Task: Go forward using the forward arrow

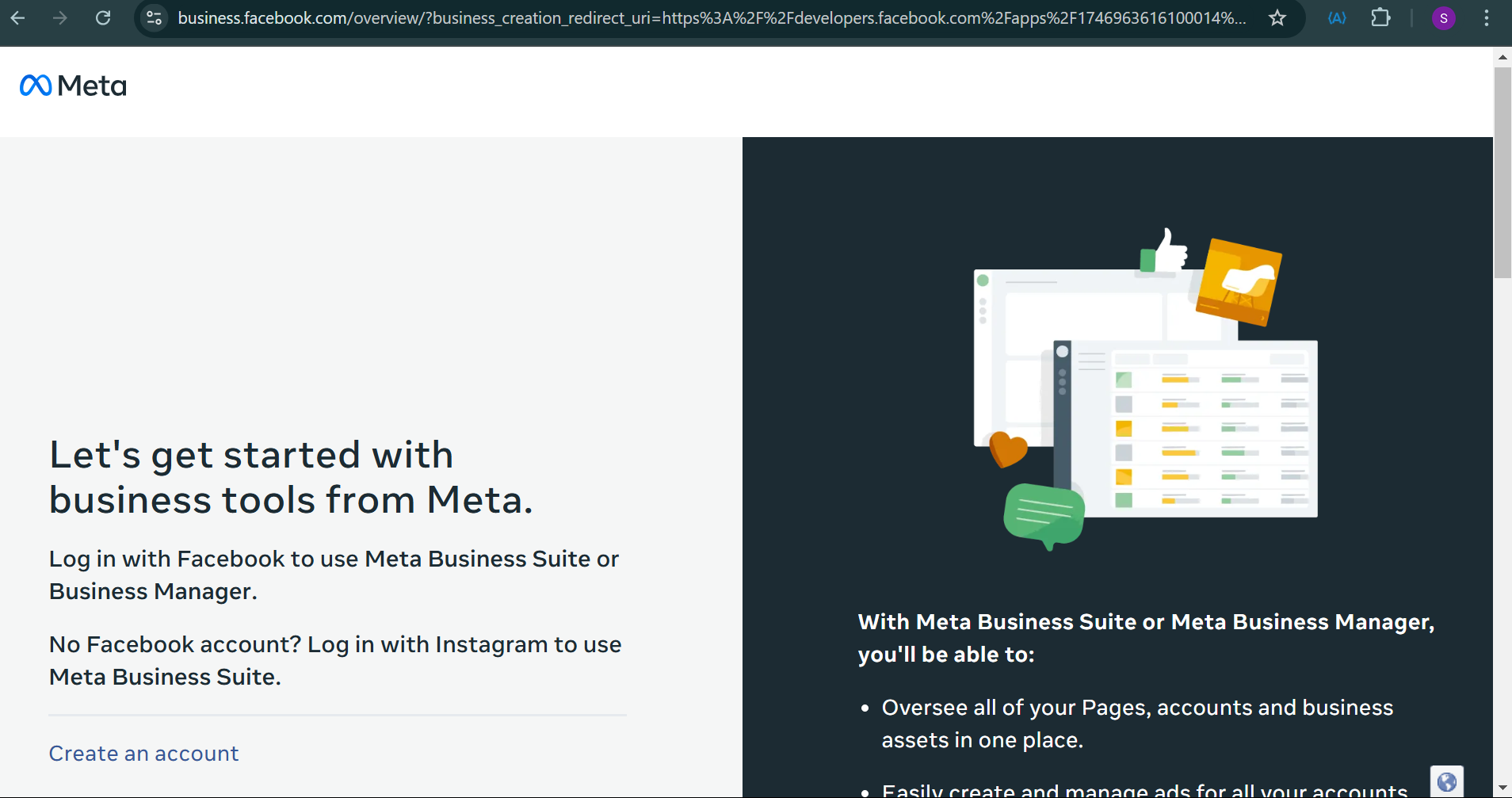Action: tap(60, 17)
